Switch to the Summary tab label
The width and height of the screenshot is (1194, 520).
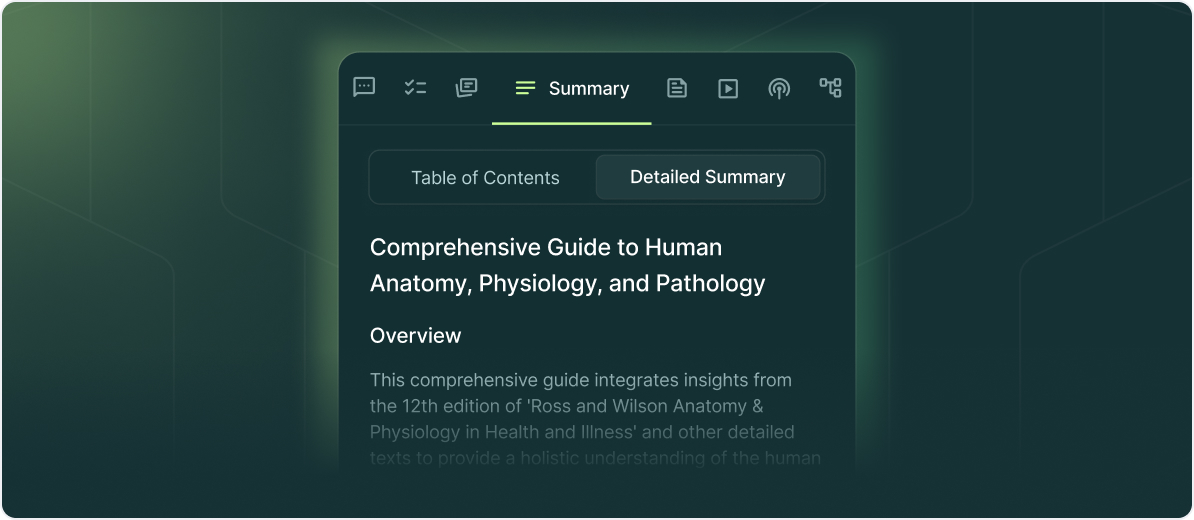pos(589,88)
